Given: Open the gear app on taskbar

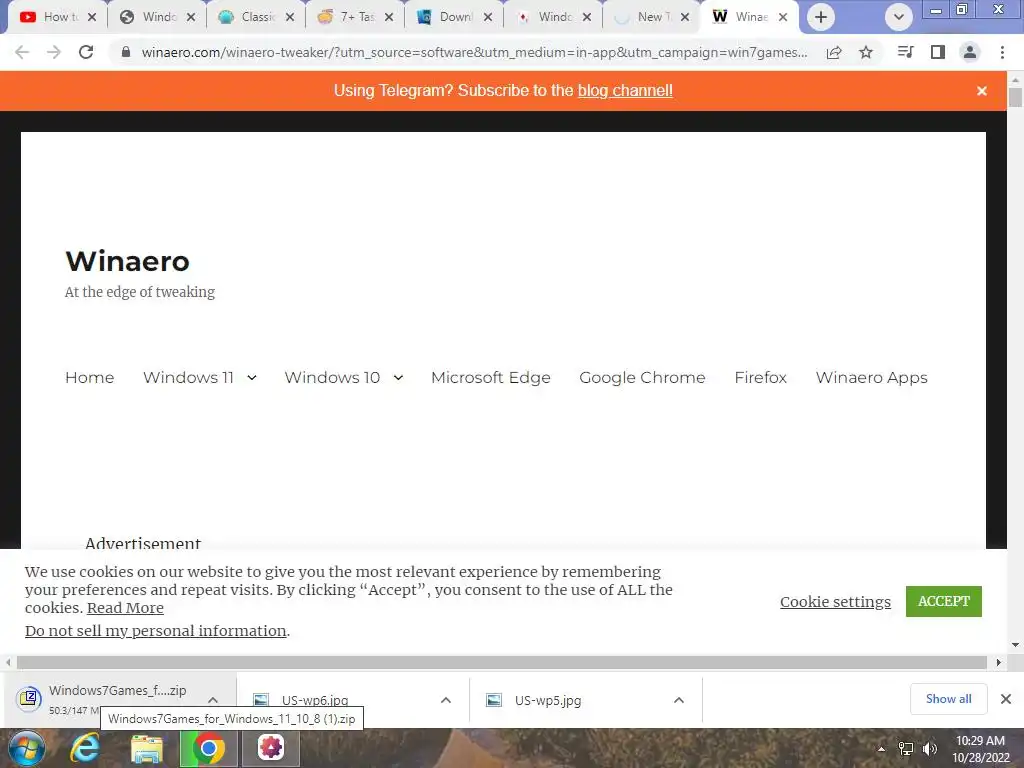Looking at the screenshot, I should click(x=270, y=748).
